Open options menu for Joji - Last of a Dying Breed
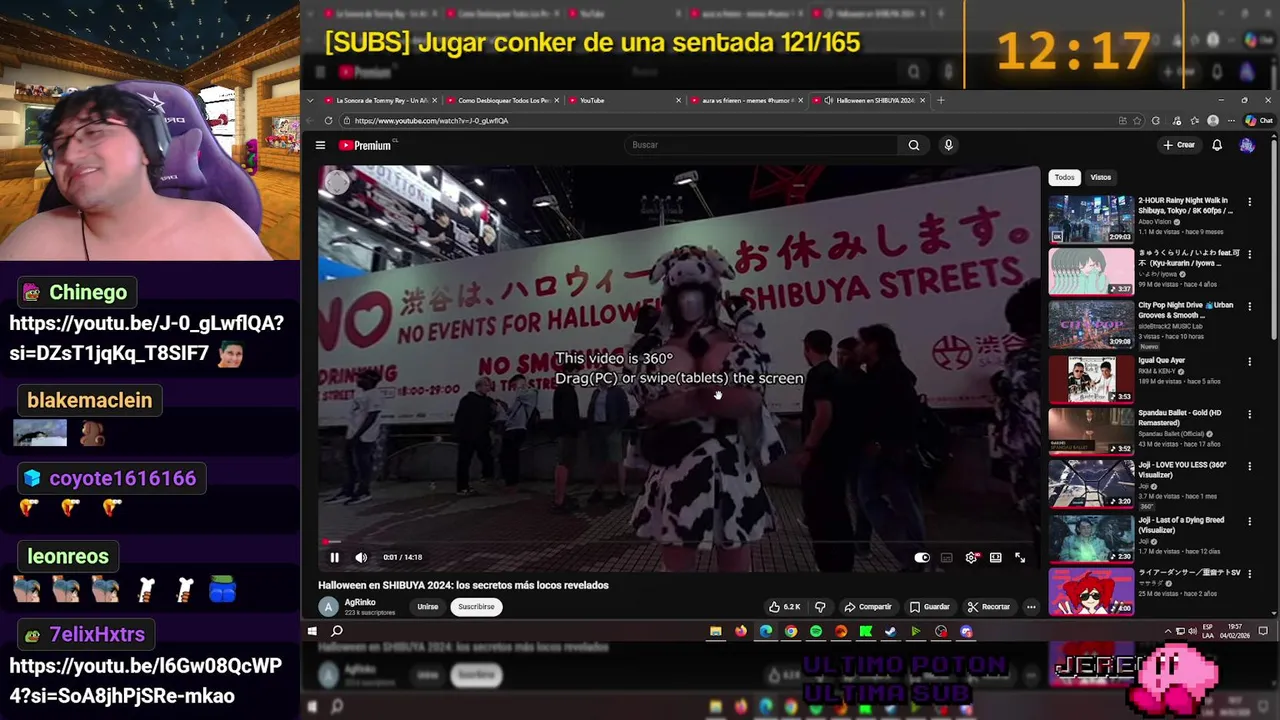This screenshot has width=1280, height=720. point(1249,521)
